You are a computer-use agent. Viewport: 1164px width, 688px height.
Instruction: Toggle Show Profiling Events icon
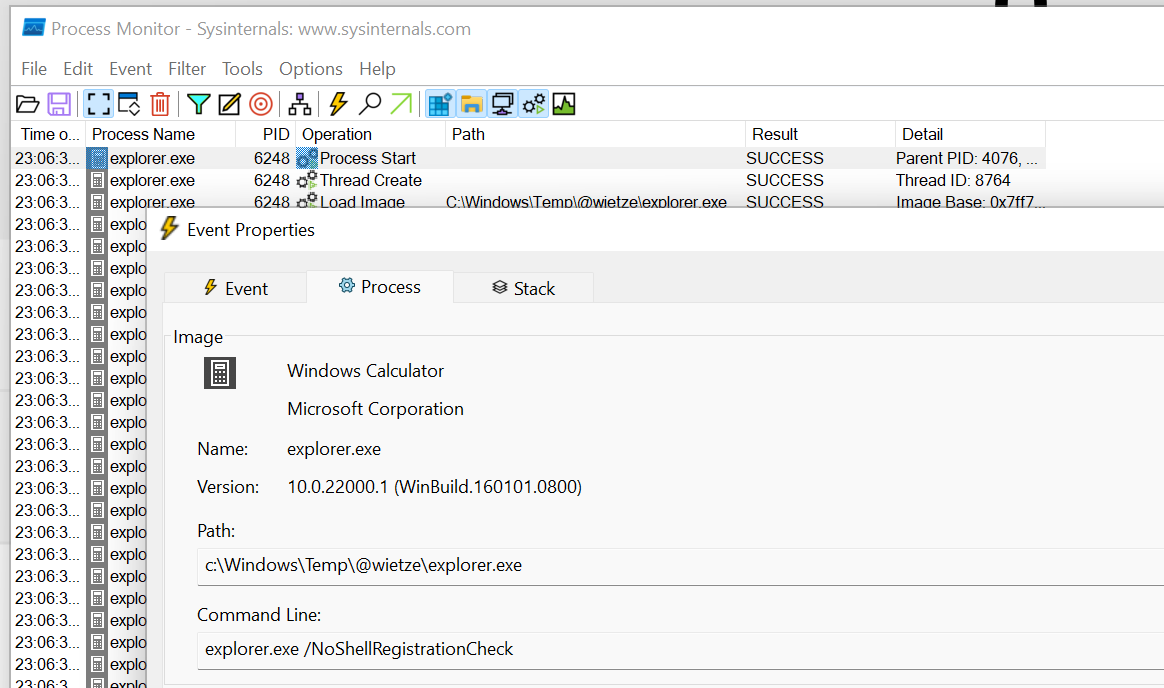tap(564, 104)
